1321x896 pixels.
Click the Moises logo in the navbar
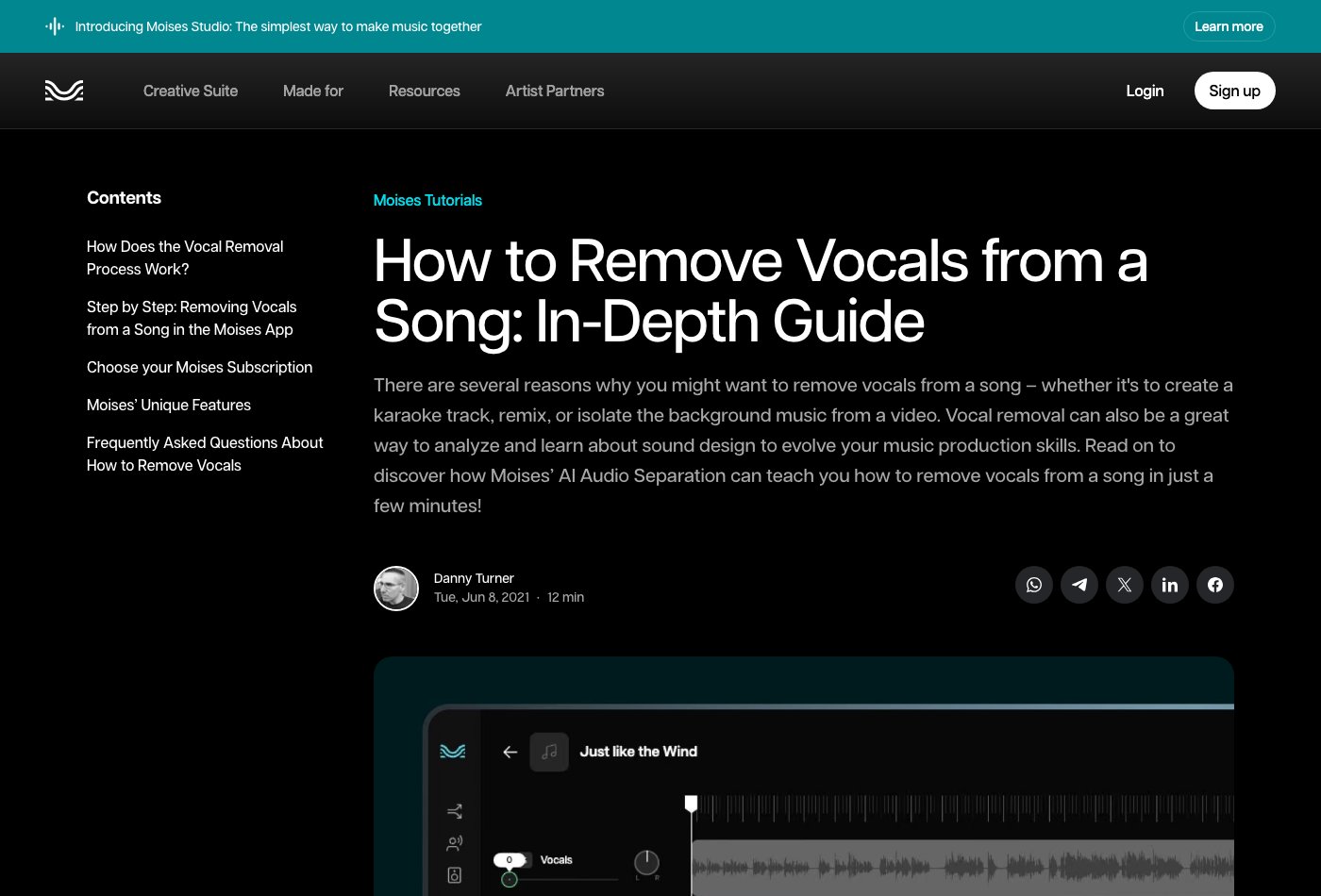(64, 91)
